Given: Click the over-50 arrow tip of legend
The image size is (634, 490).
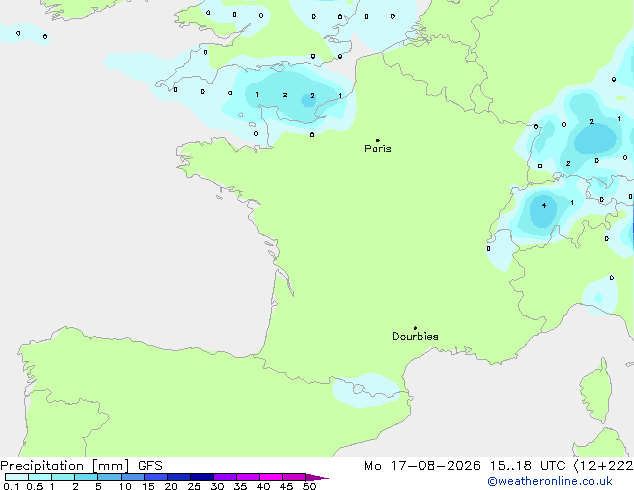Looking at the screenshot, I should pos(317,477).
